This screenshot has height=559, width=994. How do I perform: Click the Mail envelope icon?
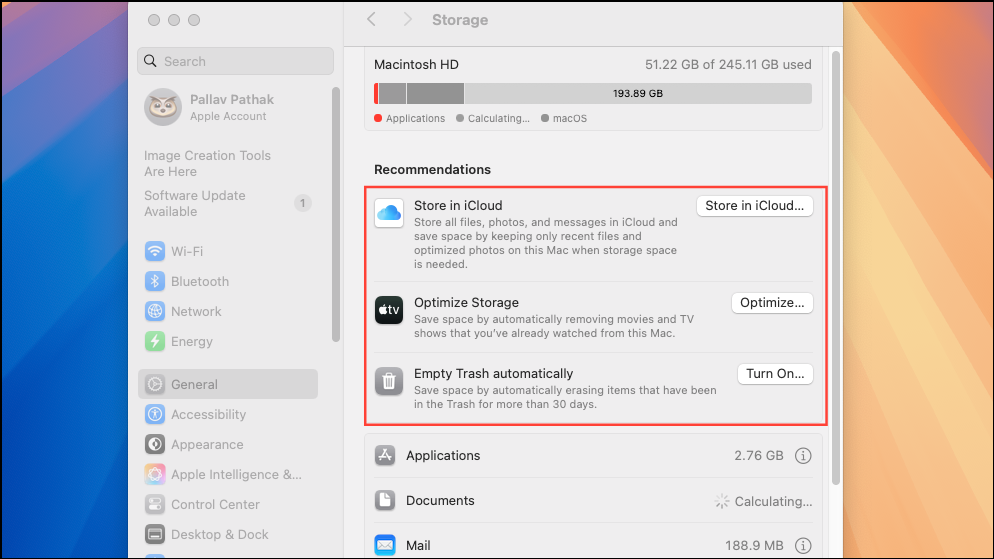click(385, 545)
